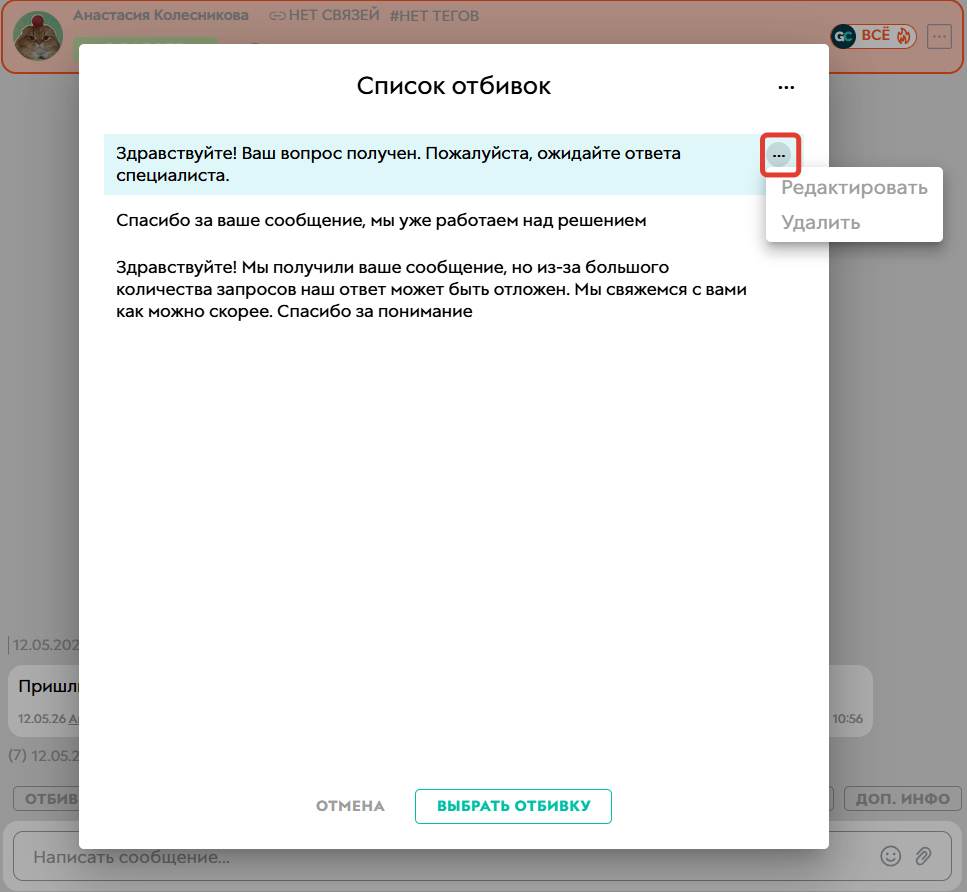Click the ОТБИВ button behind the dialog
This screenshot has height=892, width=967.
(x=47, y=798)
